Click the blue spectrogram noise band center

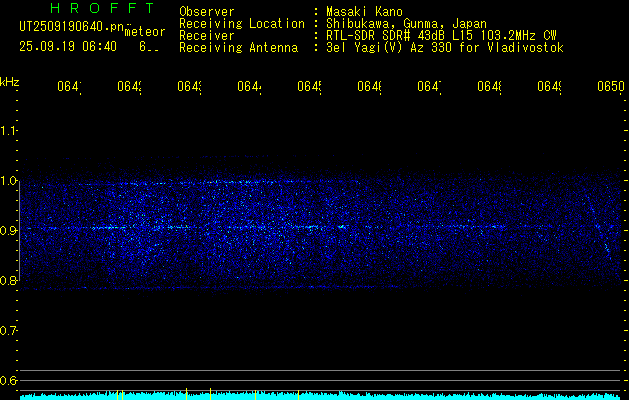320,232
